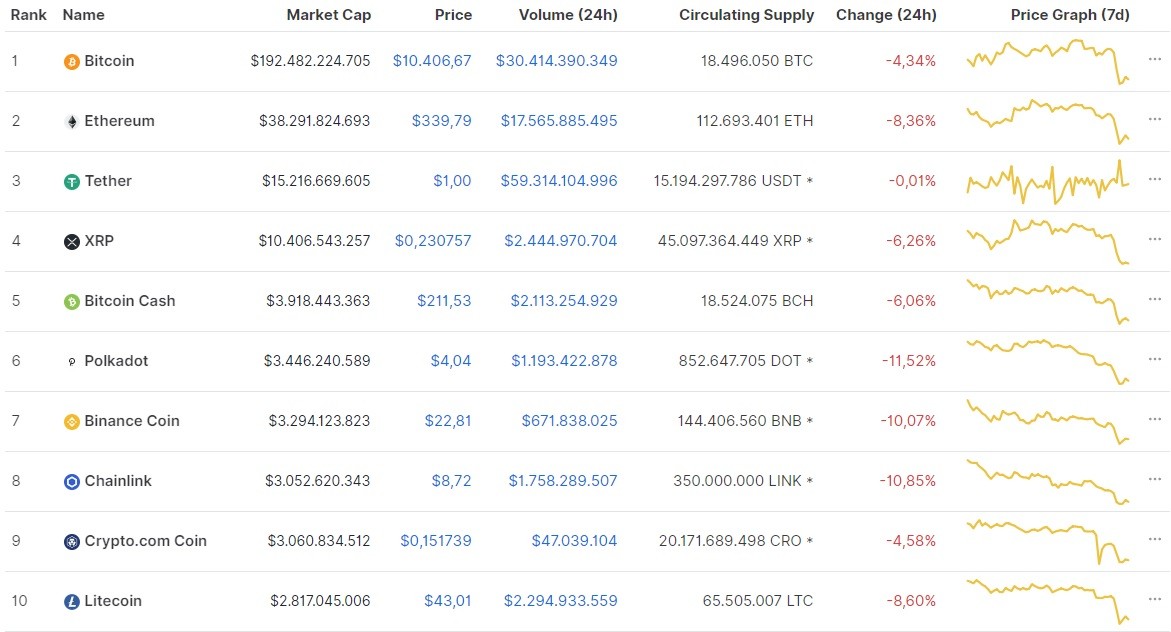The height and width of the screenshot is (632, 1171).
Task: Select the Polkadot logo icon
Action: click(x=70, y=361)
